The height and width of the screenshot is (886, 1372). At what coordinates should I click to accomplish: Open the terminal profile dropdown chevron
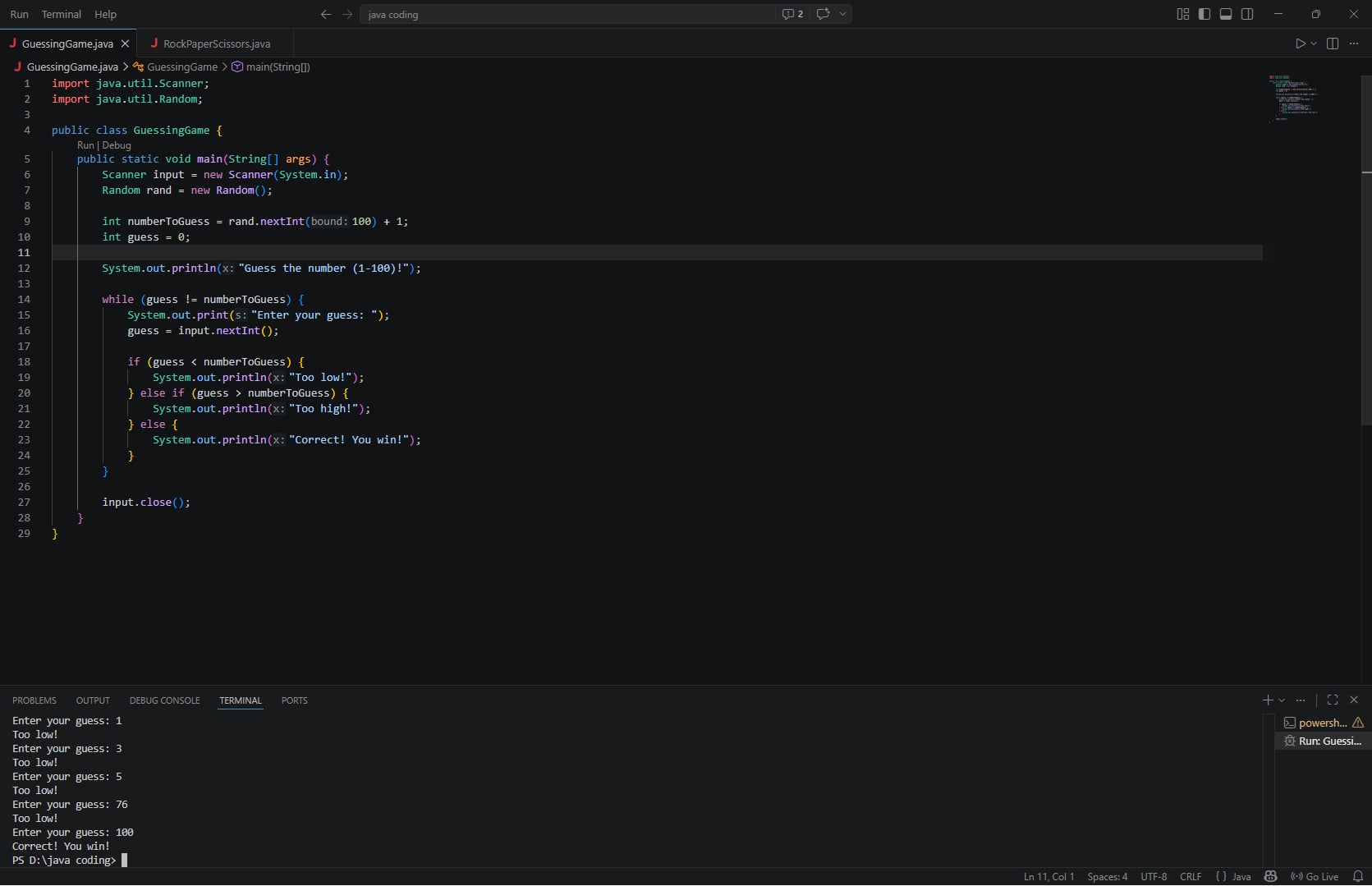click(x=1283, y=700)
